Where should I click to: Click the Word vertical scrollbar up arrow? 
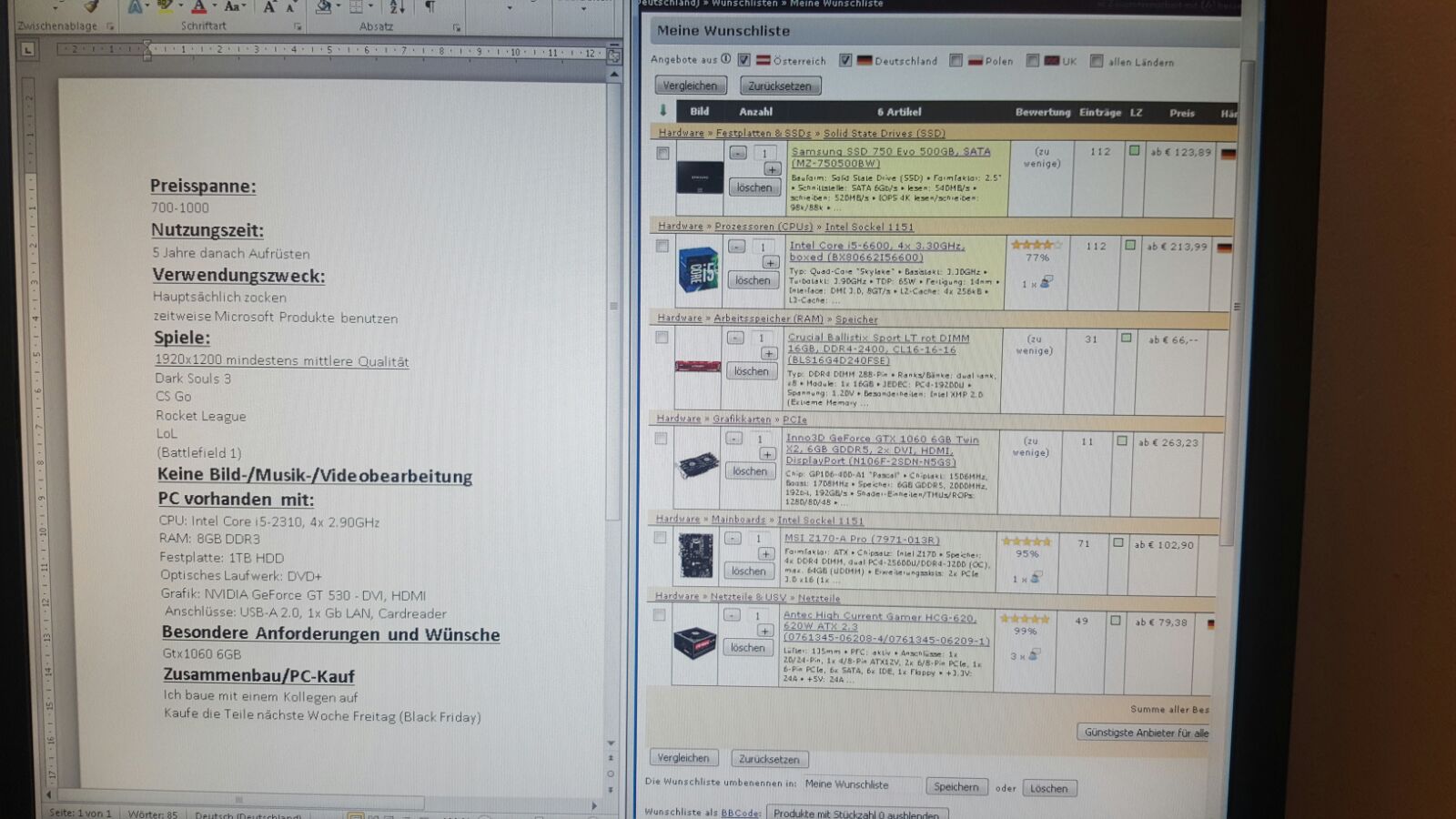point(614,75)
